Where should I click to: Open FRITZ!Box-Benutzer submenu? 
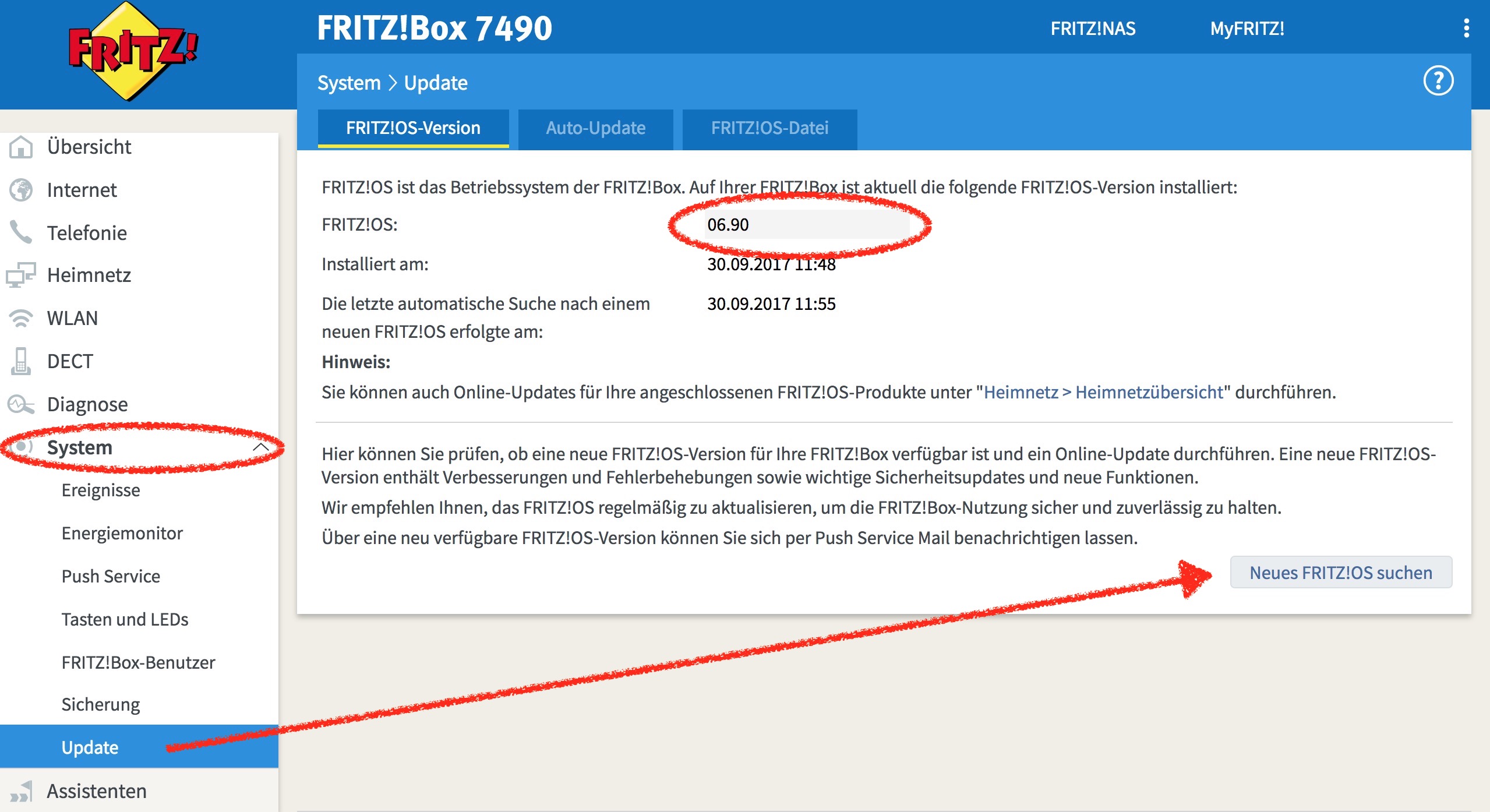pyautogui.click(x=139, y=662)
